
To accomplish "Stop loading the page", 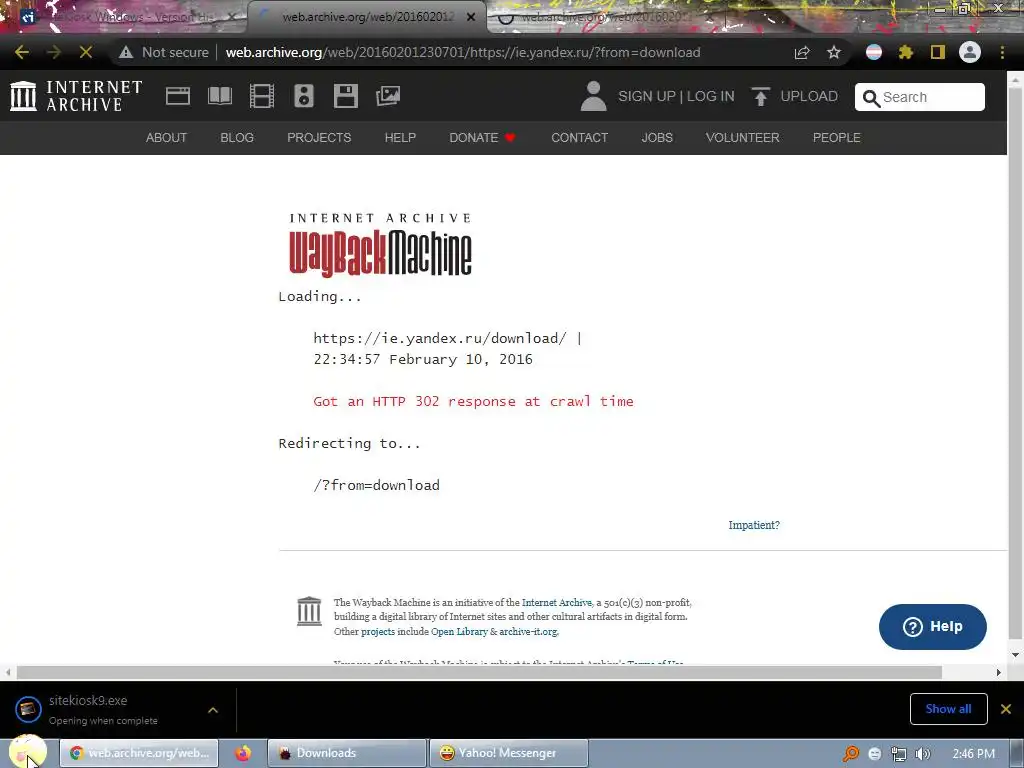I will 86,52.
